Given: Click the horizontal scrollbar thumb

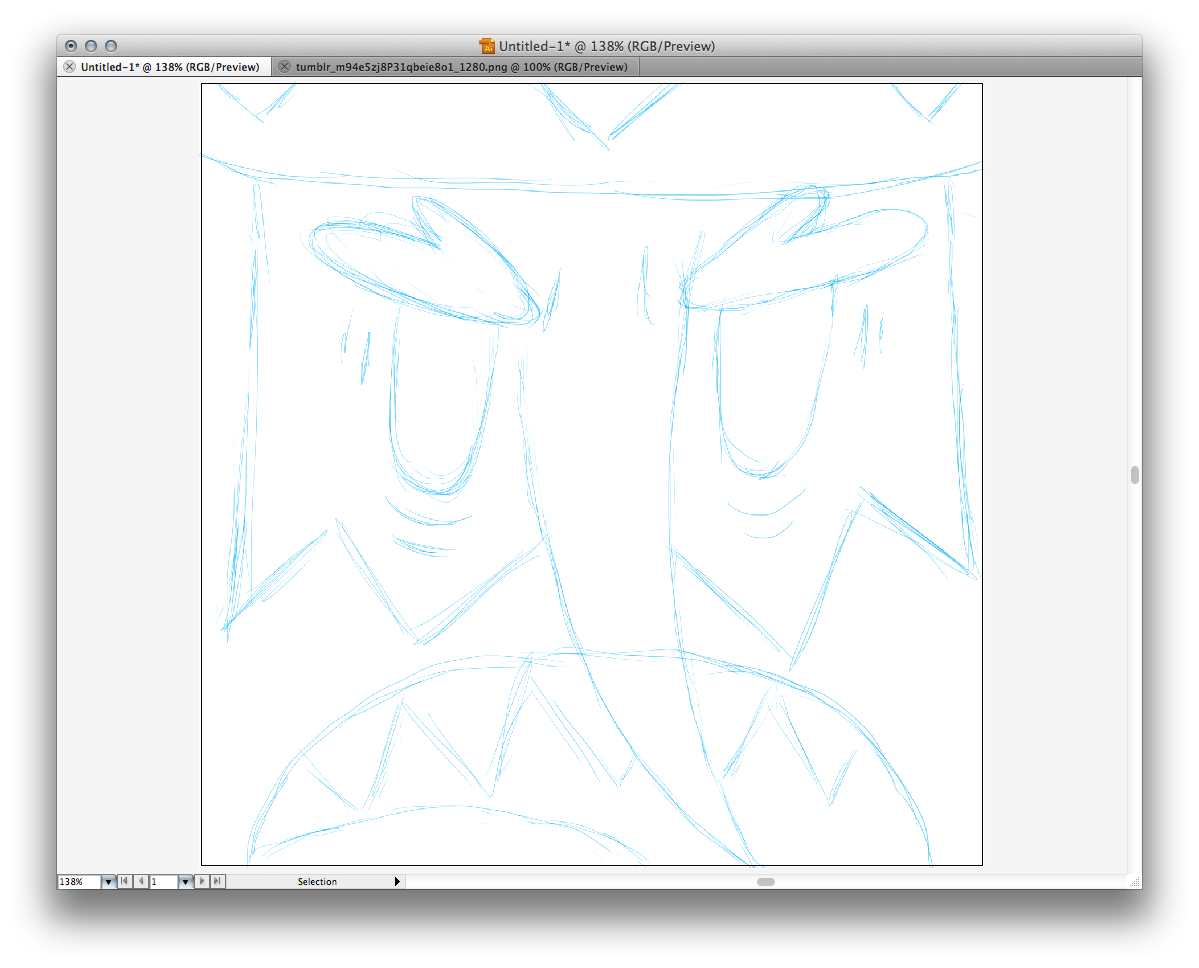Looking at the screenshot, I should click(765, 882).
